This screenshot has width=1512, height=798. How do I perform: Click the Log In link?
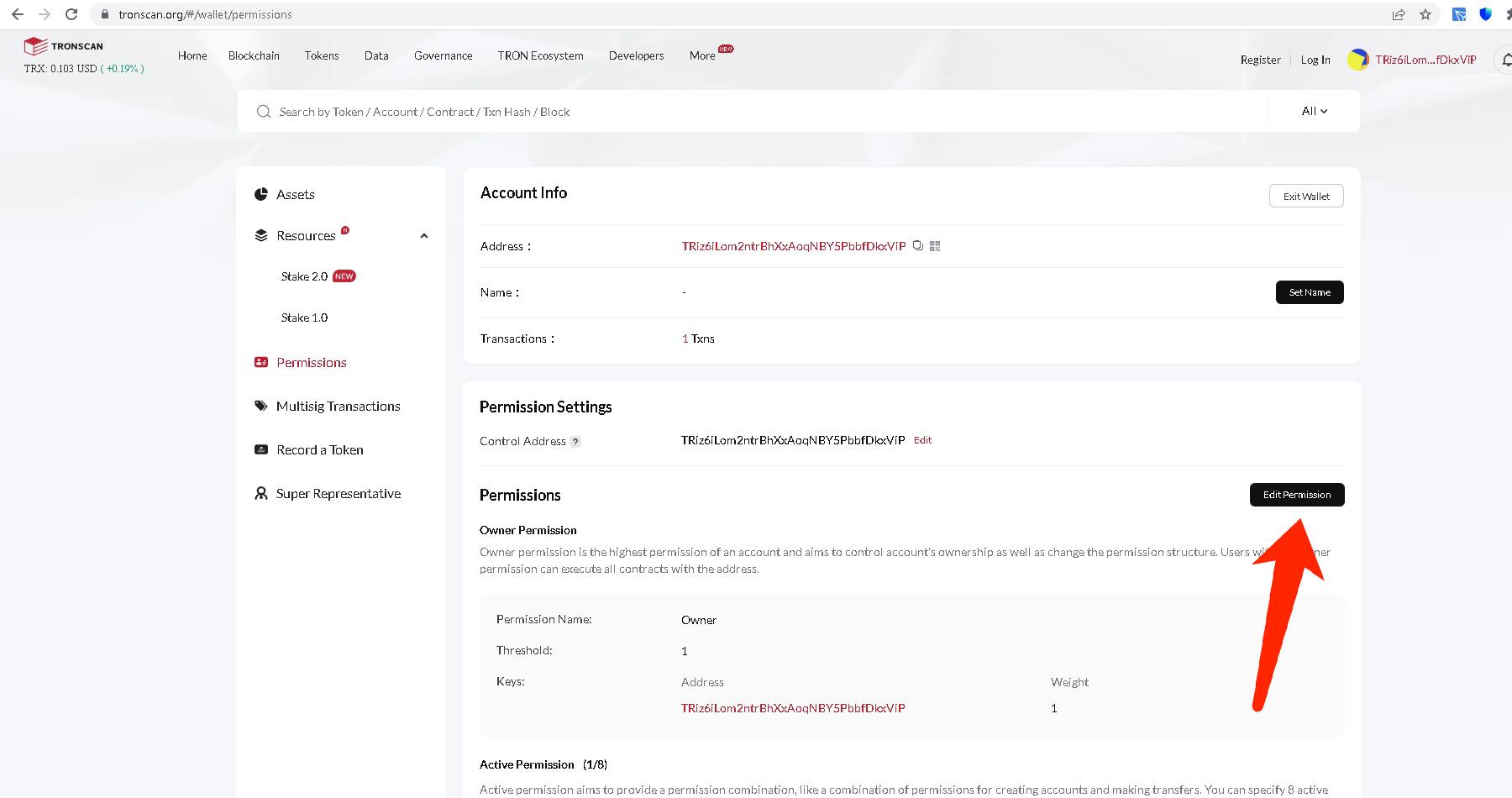pyautogui.click(x=1315, y=60)
